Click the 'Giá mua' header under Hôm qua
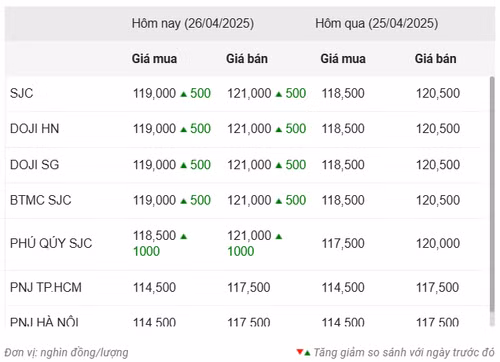Screen dimensions: 500x362 point(343,59)
